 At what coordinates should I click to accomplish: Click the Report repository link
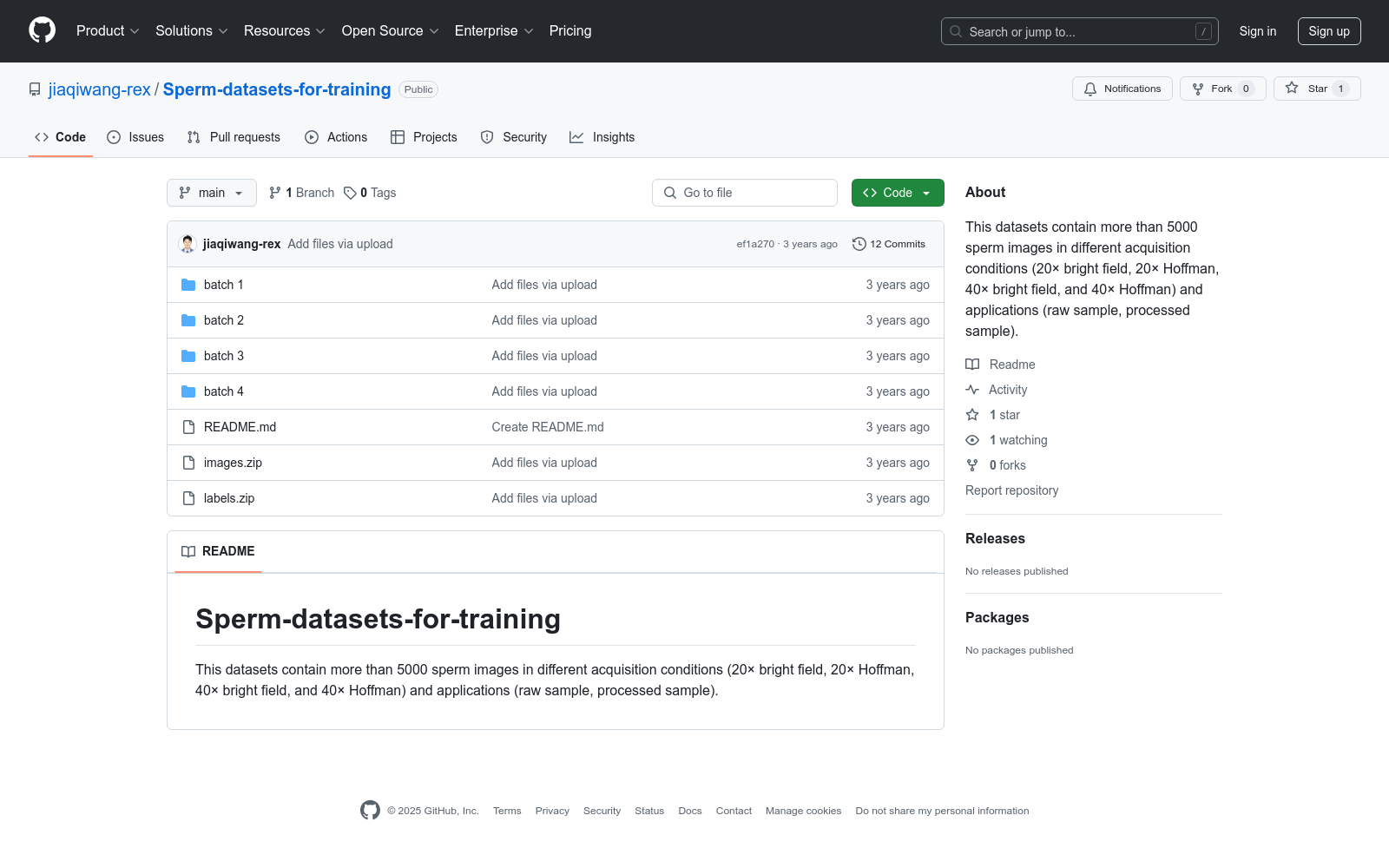pos(1012,490)
